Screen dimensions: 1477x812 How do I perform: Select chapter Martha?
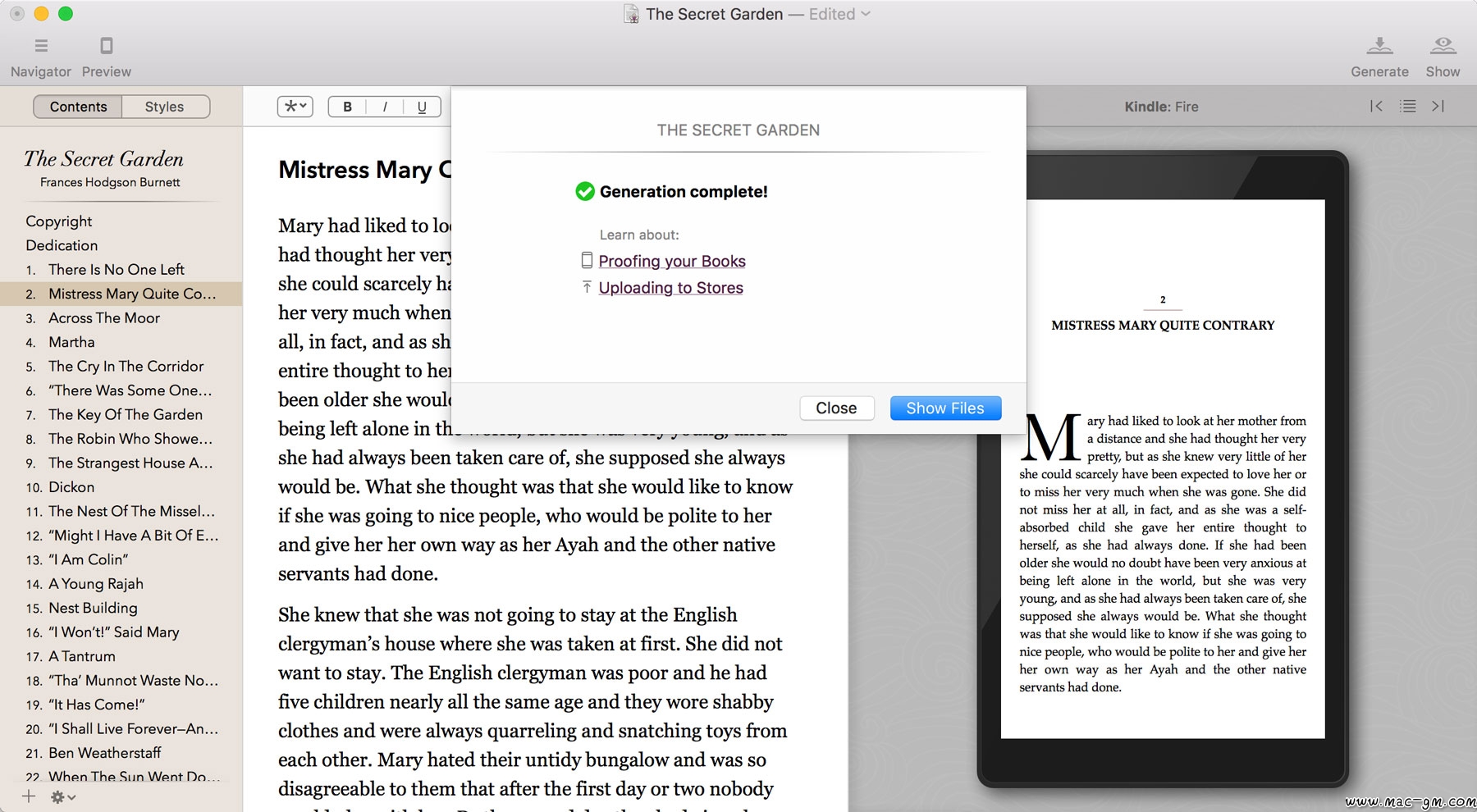tap(121, 342)
